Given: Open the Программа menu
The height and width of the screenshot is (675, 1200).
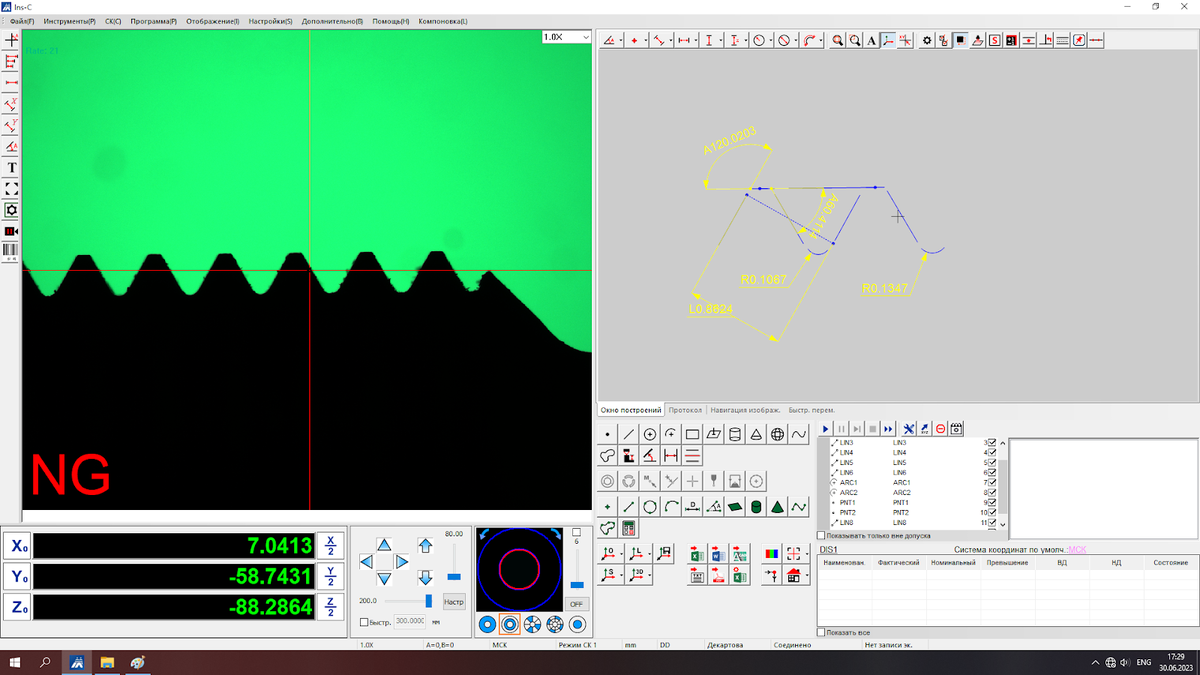Looking at the screenshot, I should click(154, 21).
